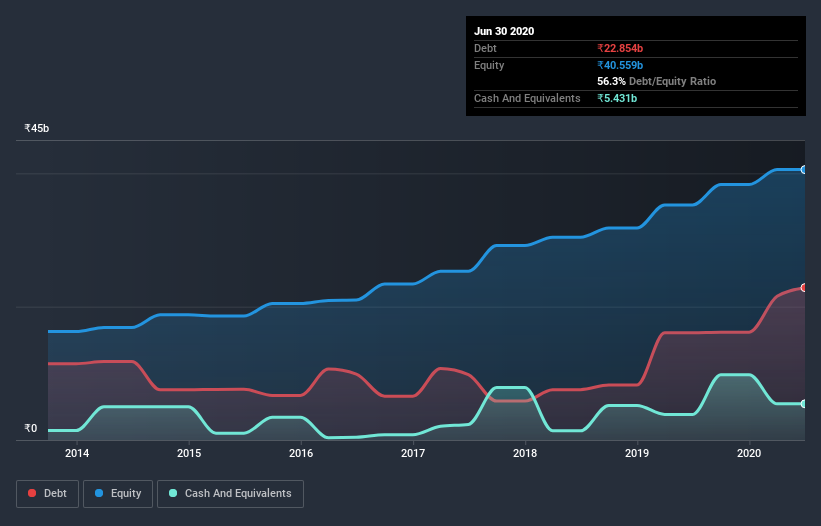Select the 2019 x-axis label
Screen dimensions: 821x526
pyautogui.click(x=637, y=453)
